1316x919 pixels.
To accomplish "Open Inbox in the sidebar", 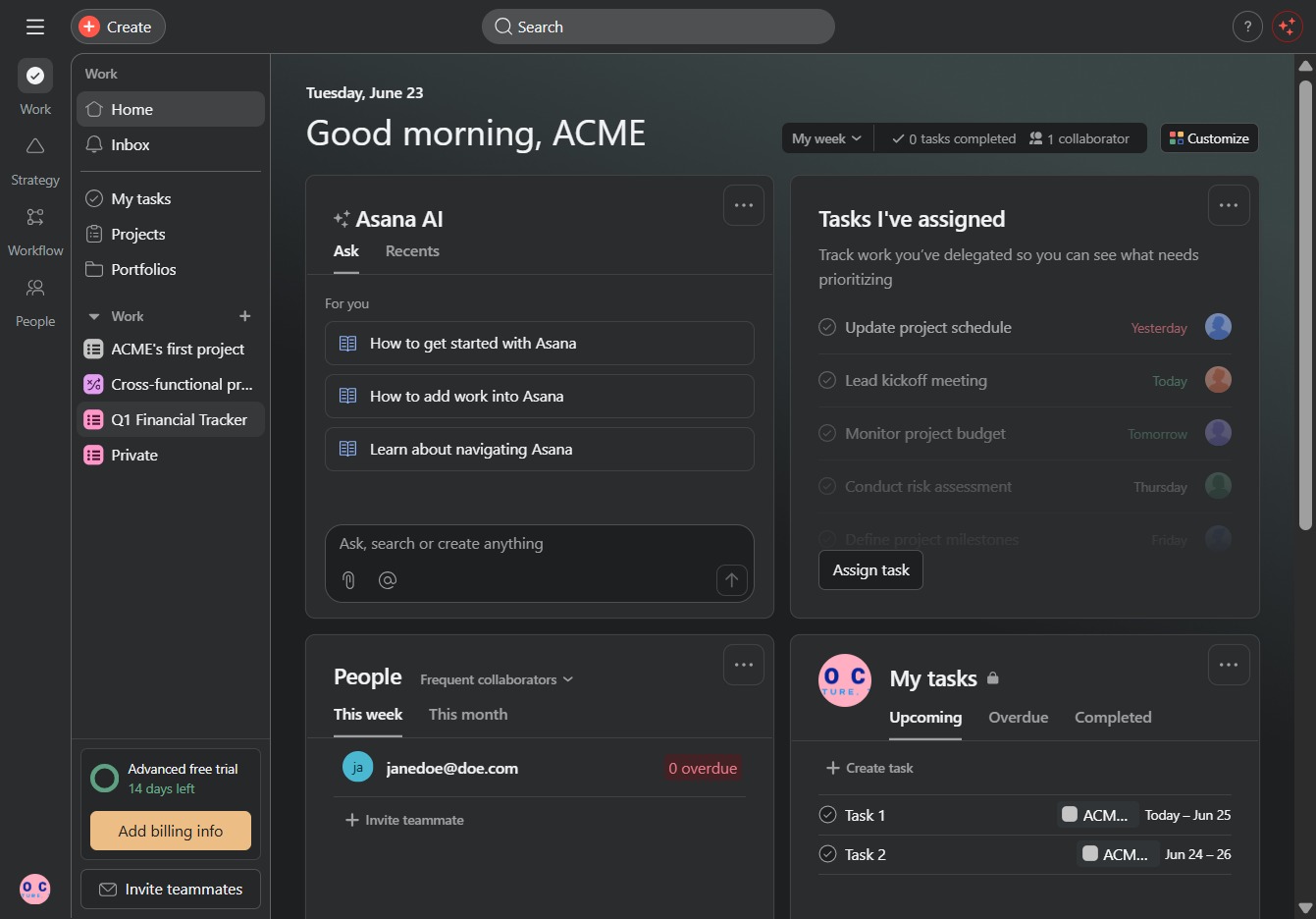I will (x=171, y=144).
